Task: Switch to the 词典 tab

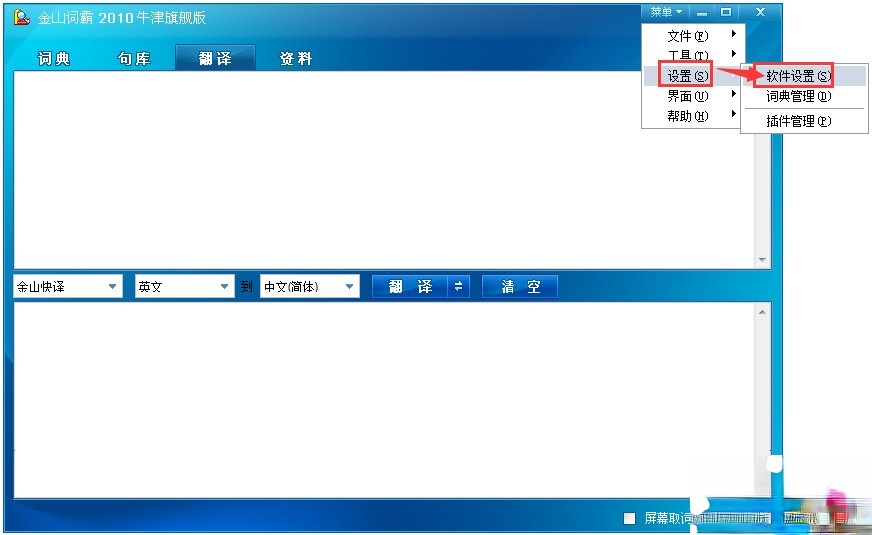Action: pyautogui.click(x=54, y=58)
